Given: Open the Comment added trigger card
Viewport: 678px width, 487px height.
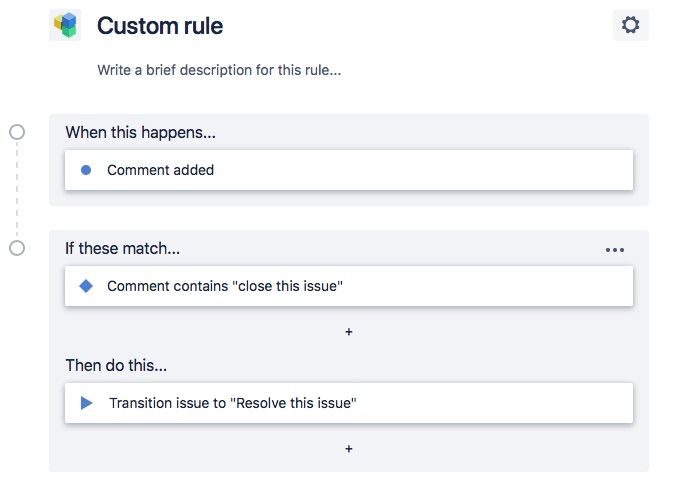Looking at the screenshot, I should pyautogui.click(x=349, y=170).
